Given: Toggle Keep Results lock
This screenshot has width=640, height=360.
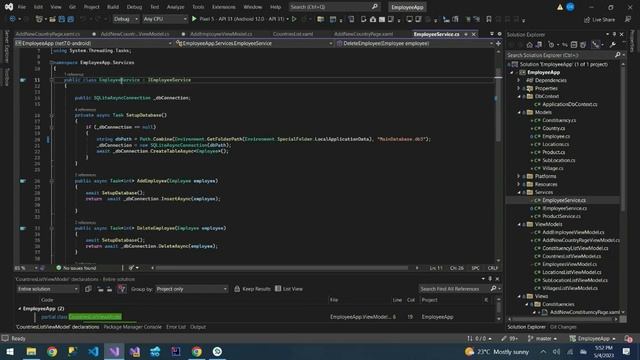Looking at the screenshot, I should pos(252,289).
